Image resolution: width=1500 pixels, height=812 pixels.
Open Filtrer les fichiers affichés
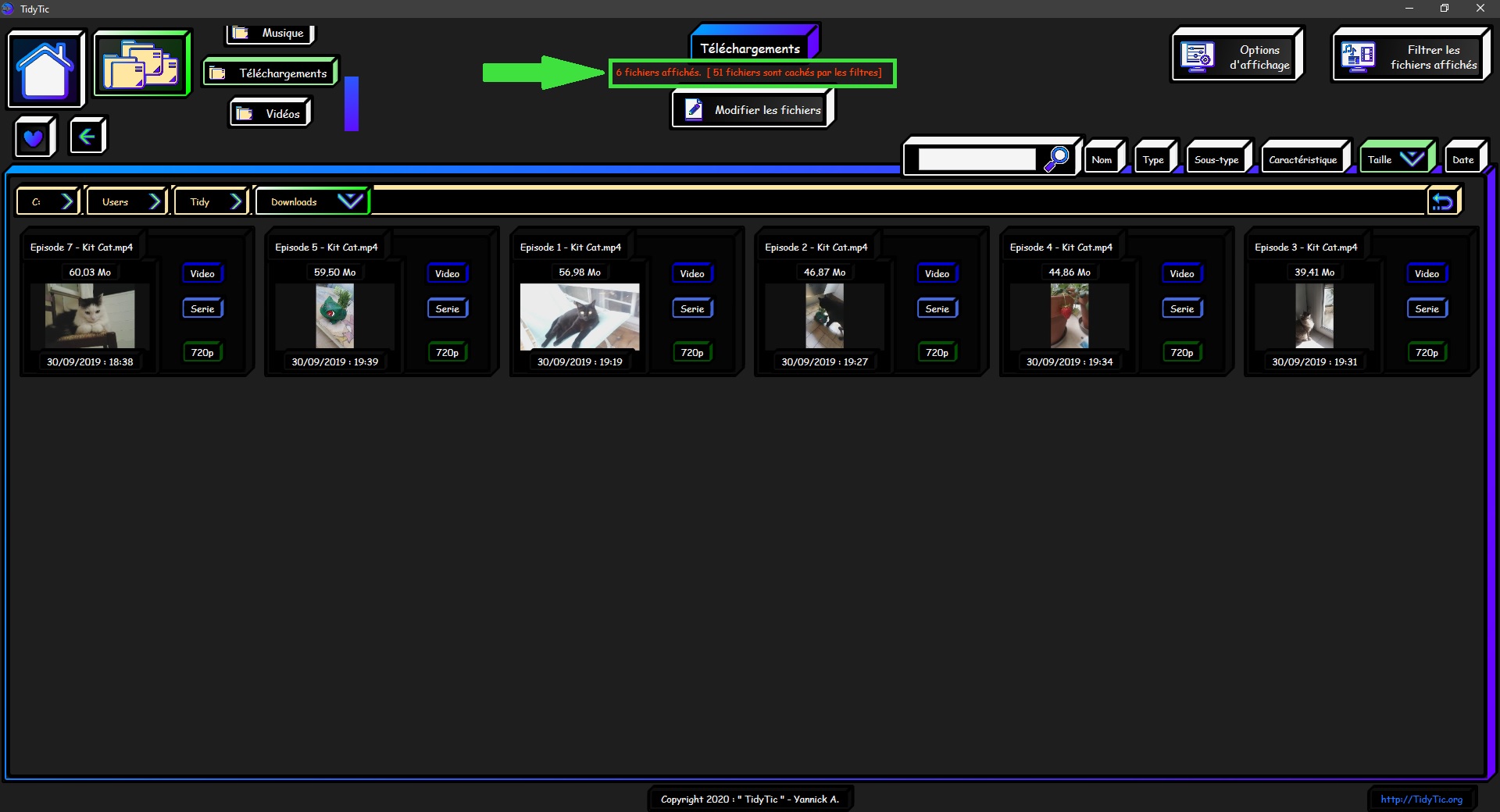click(x=1409, y=57)
